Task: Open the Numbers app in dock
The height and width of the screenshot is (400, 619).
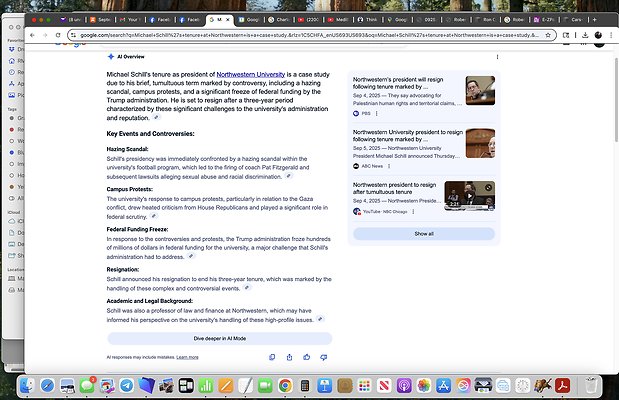Action: tap(206, 385)
